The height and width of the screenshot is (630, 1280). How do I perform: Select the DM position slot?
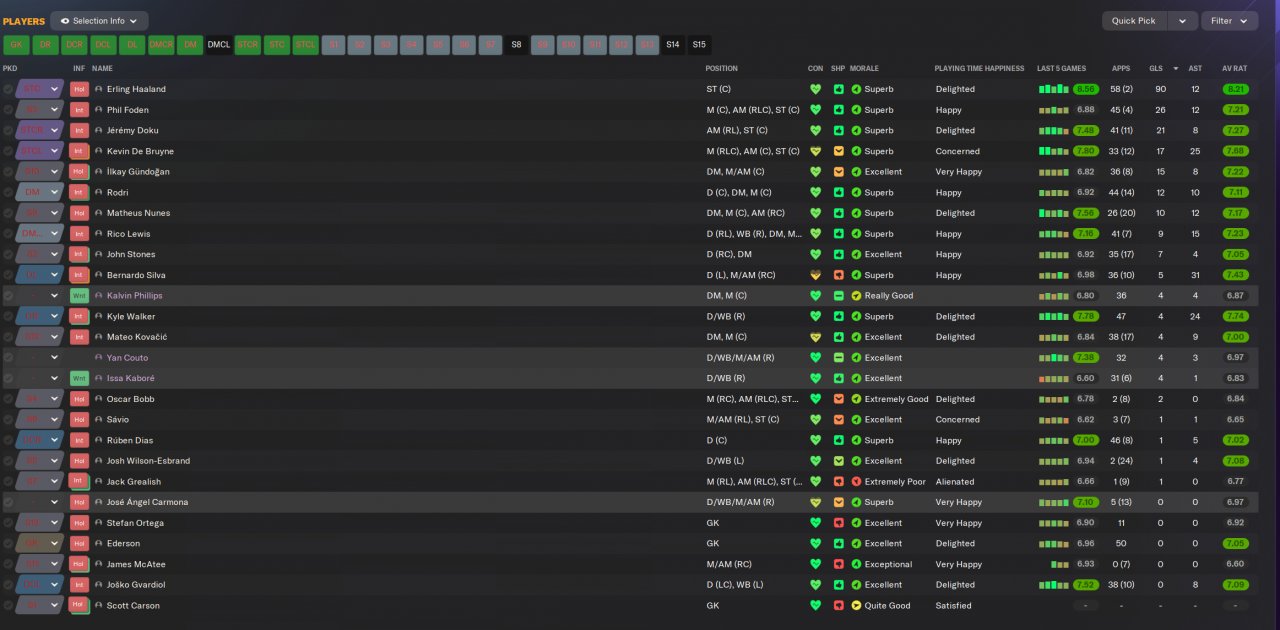coord(190,45)
